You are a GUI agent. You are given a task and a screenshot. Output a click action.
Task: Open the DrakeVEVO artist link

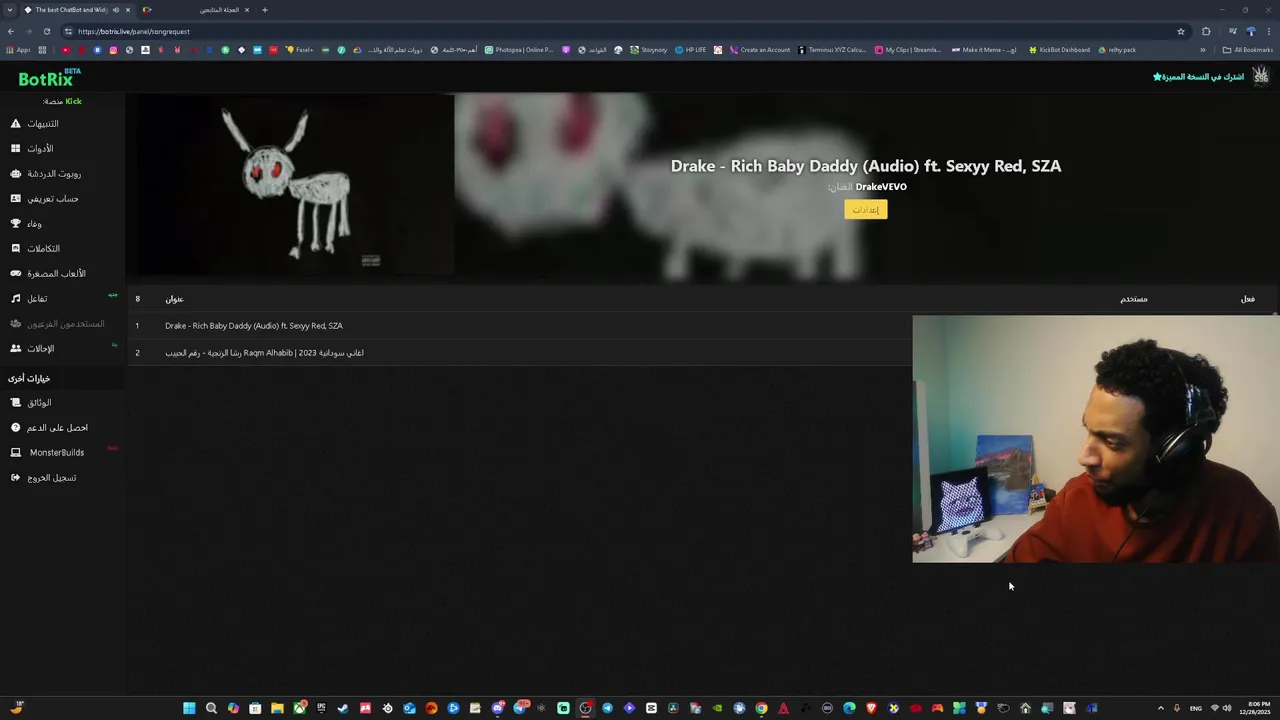coord(881,187)
